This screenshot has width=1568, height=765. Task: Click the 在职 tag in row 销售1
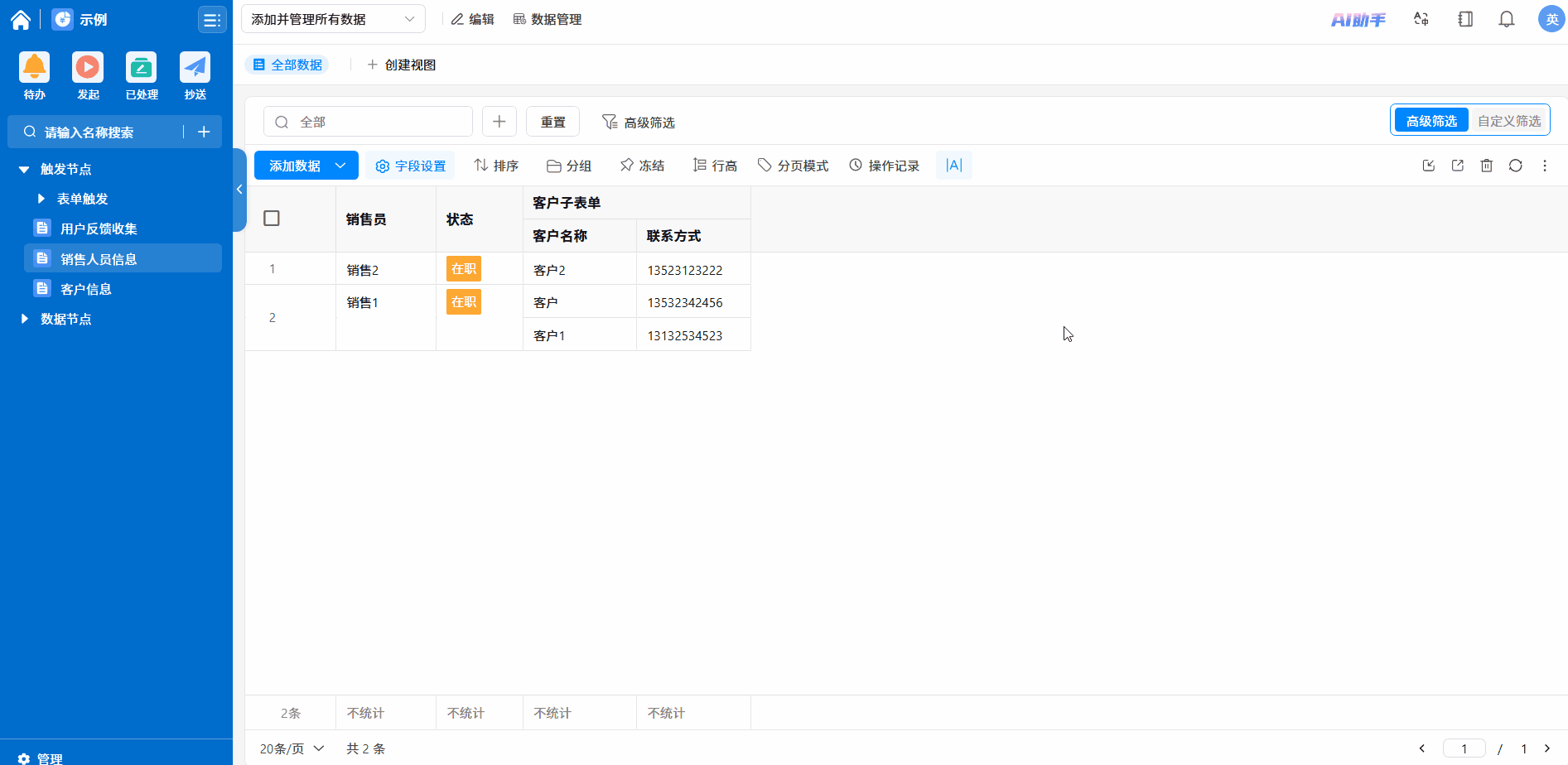(x=464, y=301)
